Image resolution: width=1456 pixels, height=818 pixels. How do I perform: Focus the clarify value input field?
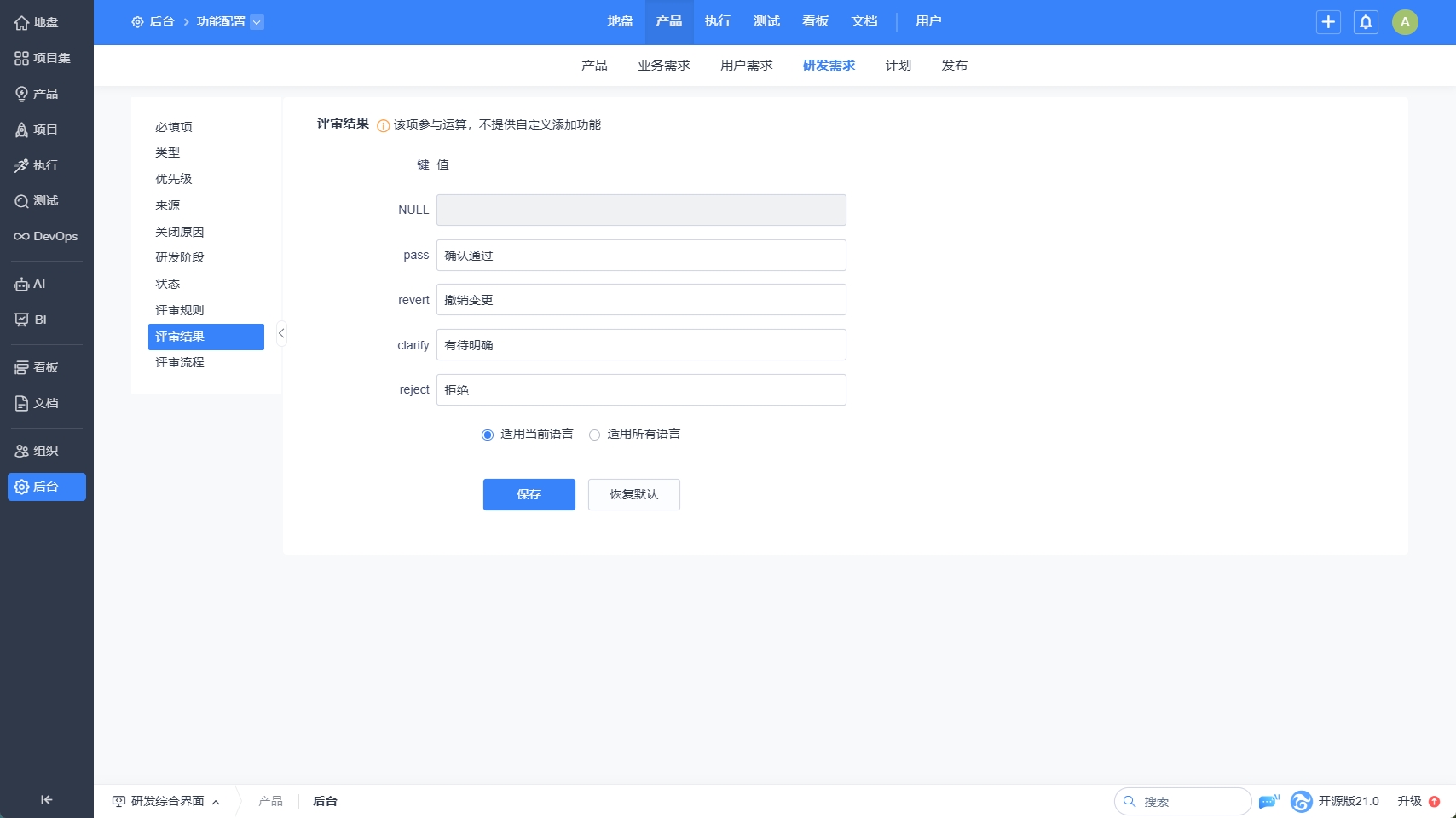[641, 345]
